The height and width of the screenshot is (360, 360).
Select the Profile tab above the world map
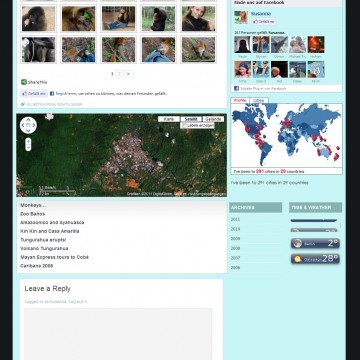tap(240, 100)
